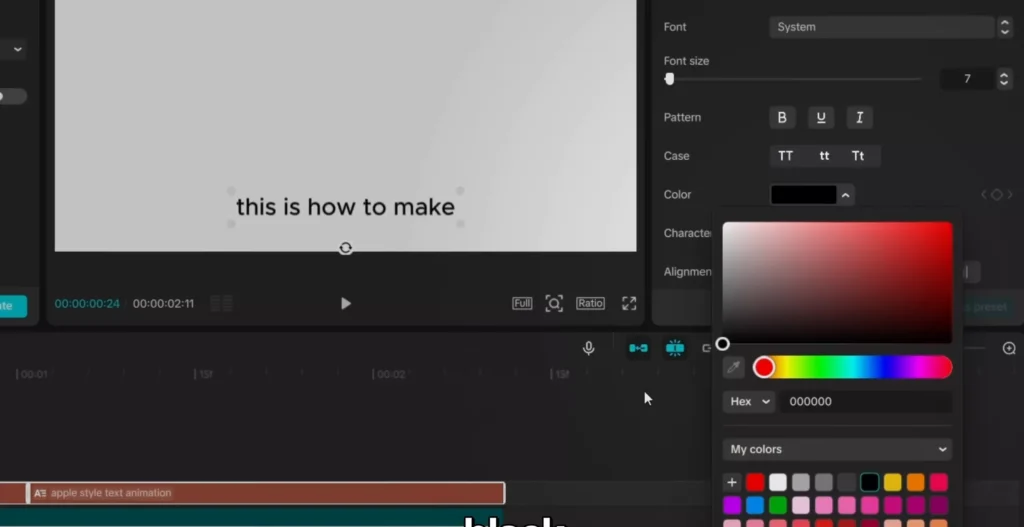Collapse the Color picker with the chevron
Viewport: 1024px width, 527px height.
[x=845, y=195]
